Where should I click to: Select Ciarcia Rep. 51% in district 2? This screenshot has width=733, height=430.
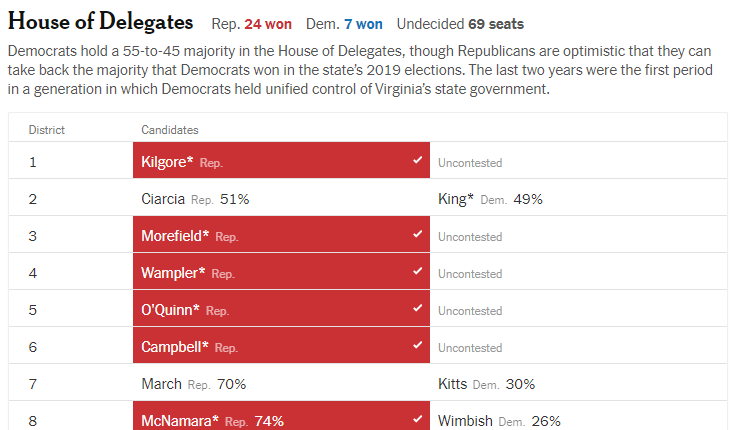(195, 199)
